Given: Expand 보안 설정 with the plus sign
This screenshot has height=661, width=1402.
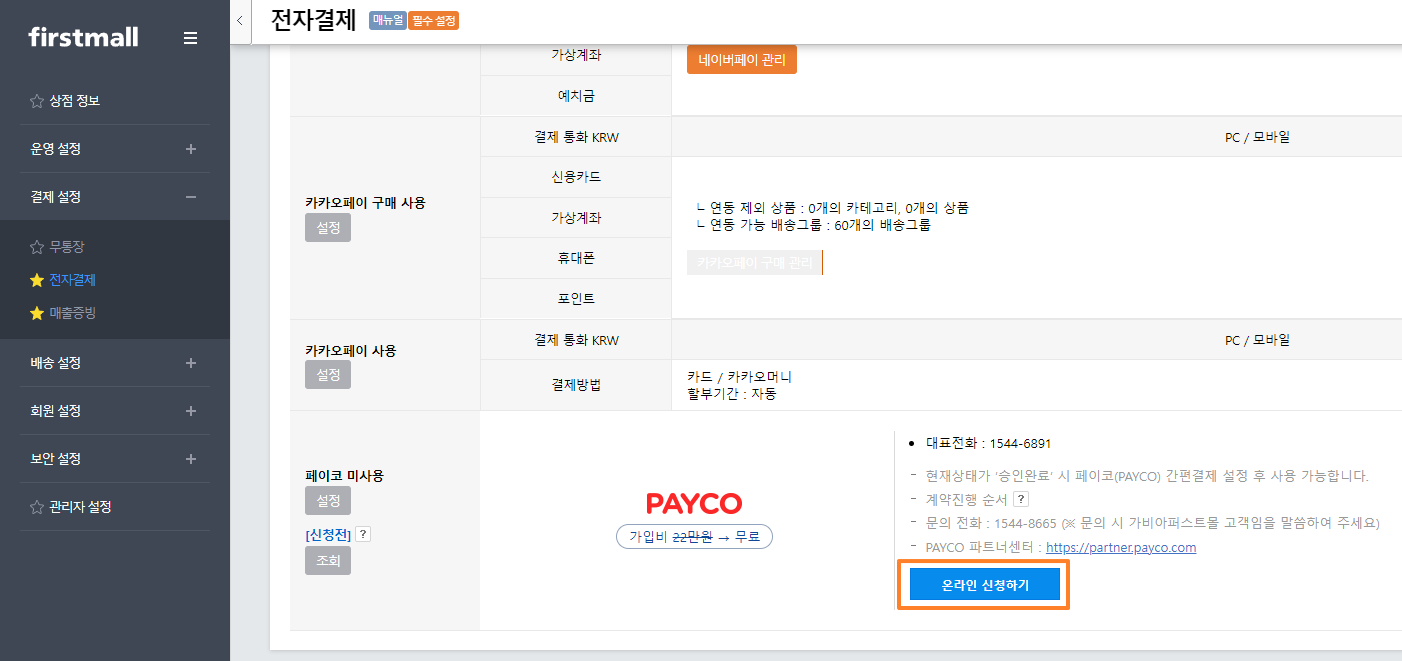Looking at the screenshot, I should [191, 459].
